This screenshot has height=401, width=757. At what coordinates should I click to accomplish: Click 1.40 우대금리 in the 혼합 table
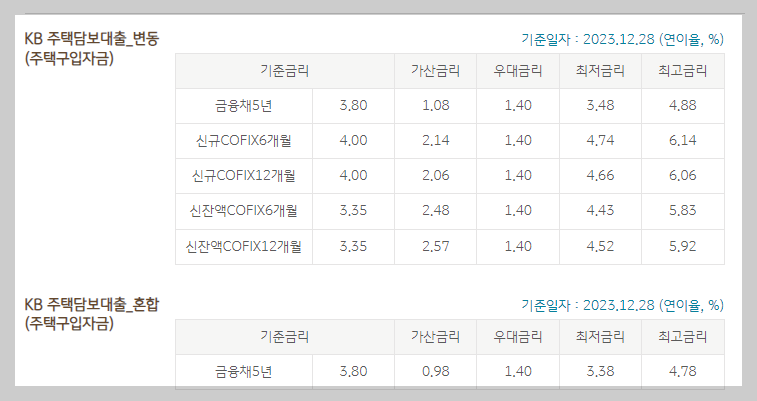(518, 371)
